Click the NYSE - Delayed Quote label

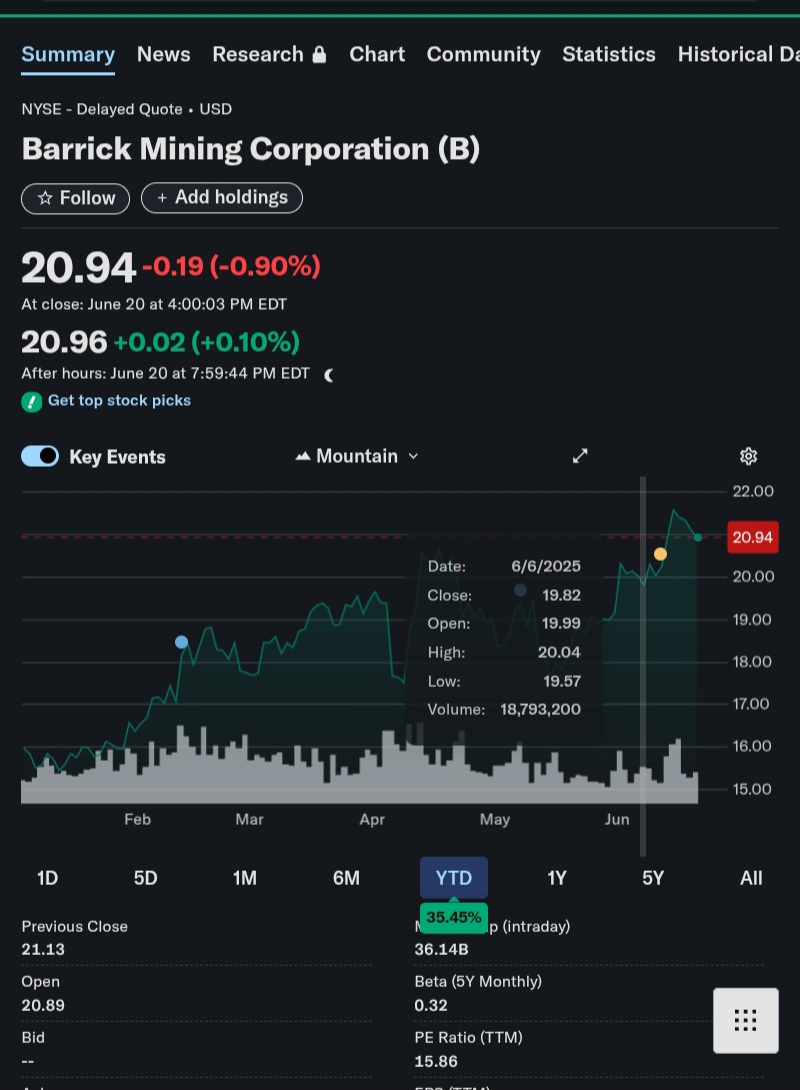point(101,109)
